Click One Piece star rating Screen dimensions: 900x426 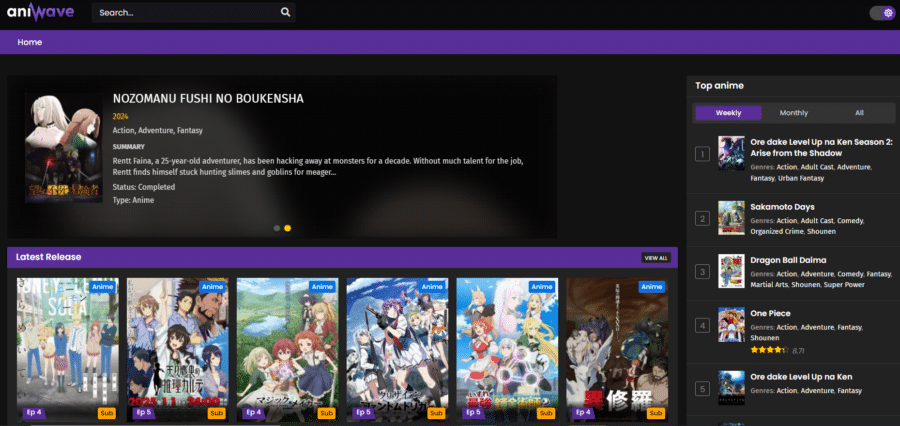pyautogui.click(x=769, y=350)
